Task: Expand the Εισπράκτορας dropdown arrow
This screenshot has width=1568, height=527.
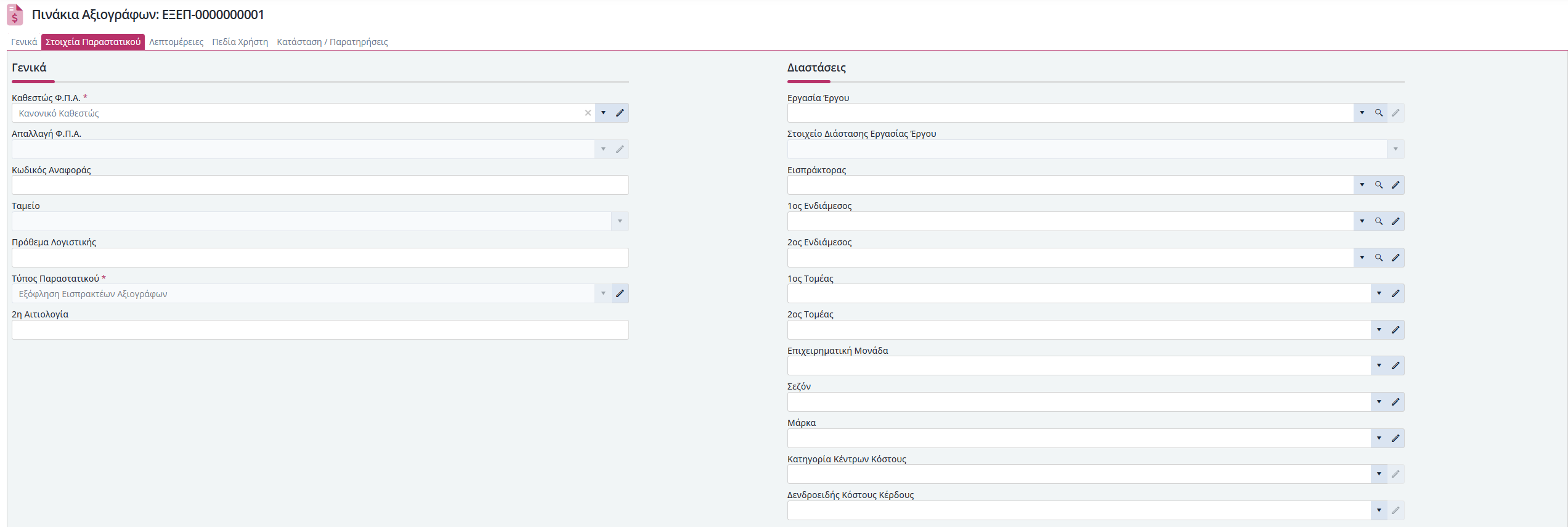Action: (1362, 185)
